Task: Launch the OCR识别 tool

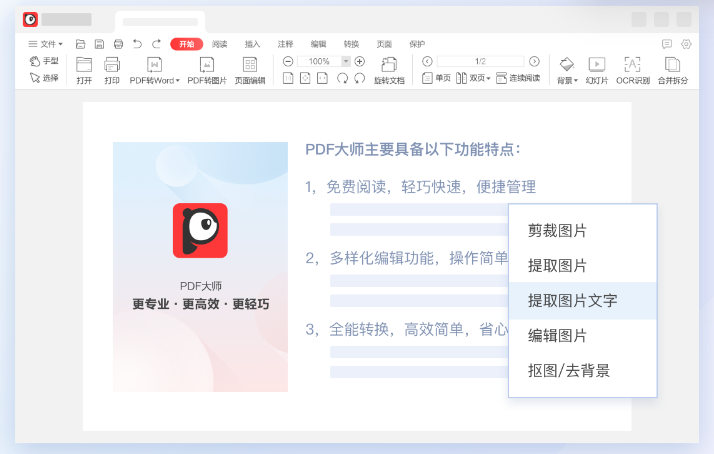Action: [x=632, y=71]
